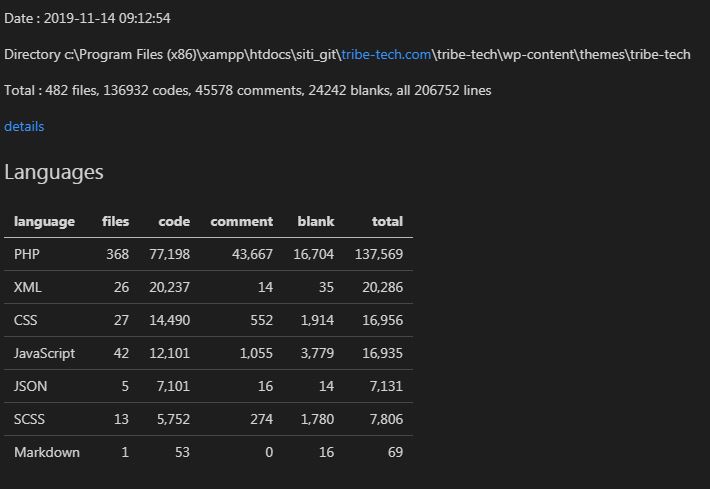Screen dimensions: 710x489
Task: Click the language column header
Action: coord(44,221)
